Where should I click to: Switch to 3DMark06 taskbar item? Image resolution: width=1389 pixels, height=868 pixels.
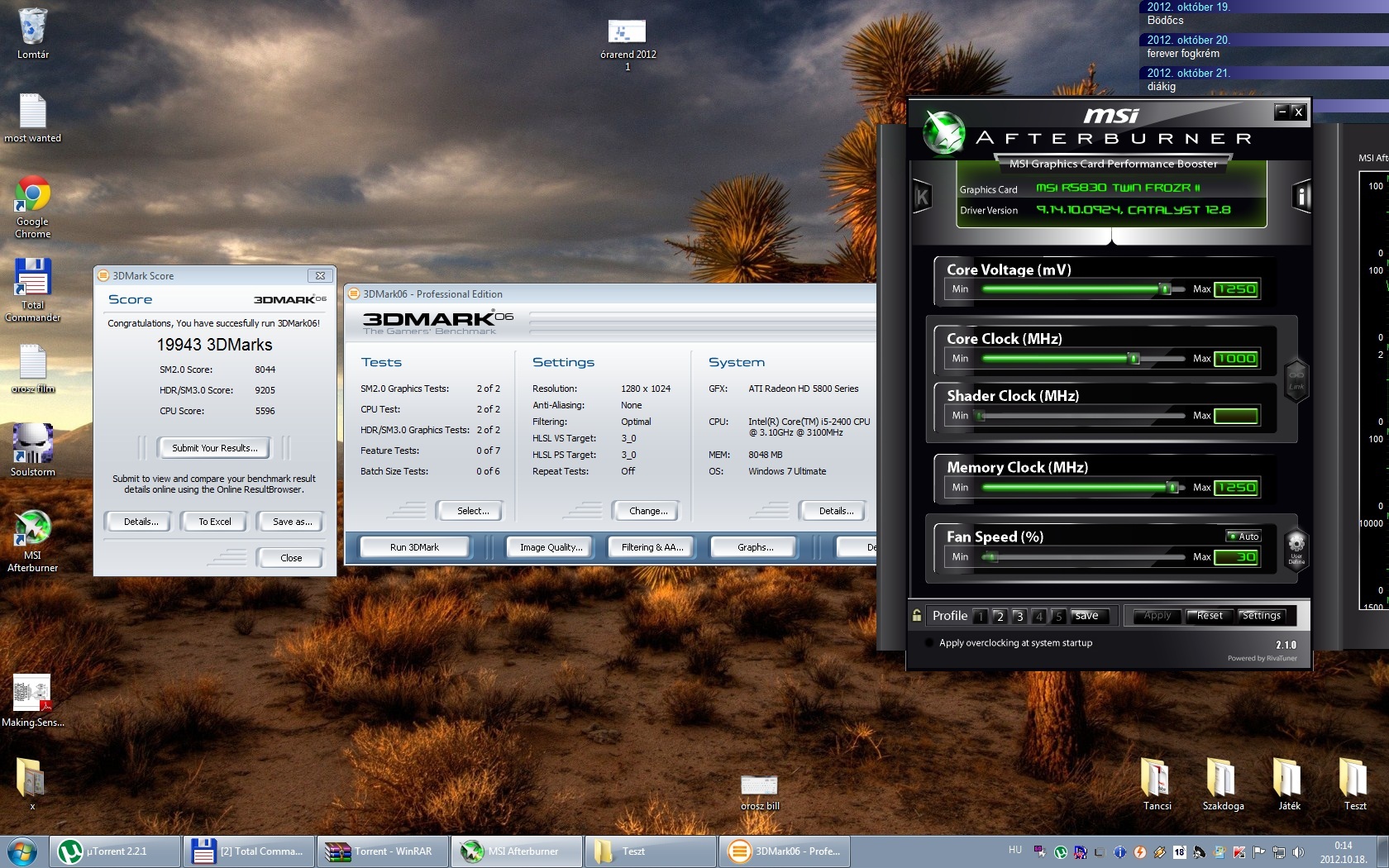click(x=785, y=851)
